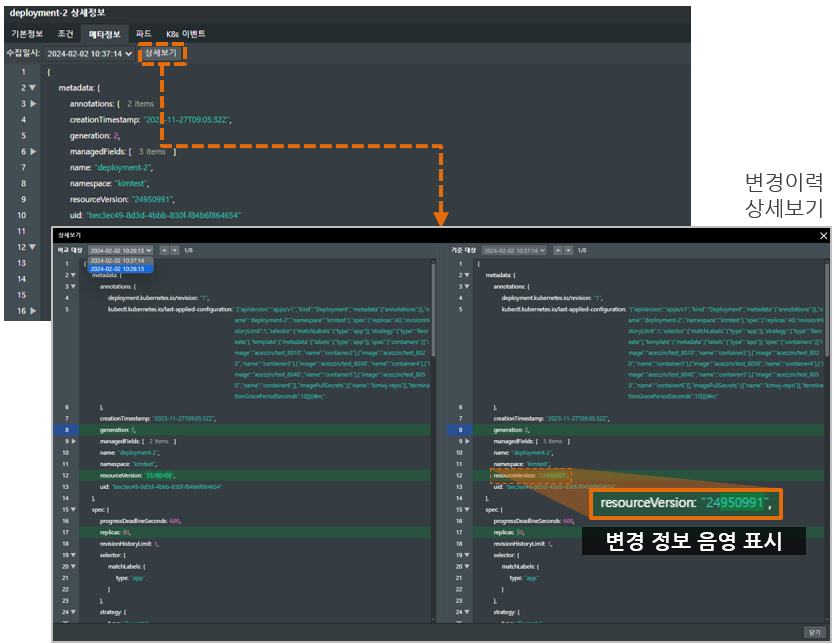Open the 비교 대상 timestamp dropdown
Viewport: 834px width, 644px height.
click(121, 250)
